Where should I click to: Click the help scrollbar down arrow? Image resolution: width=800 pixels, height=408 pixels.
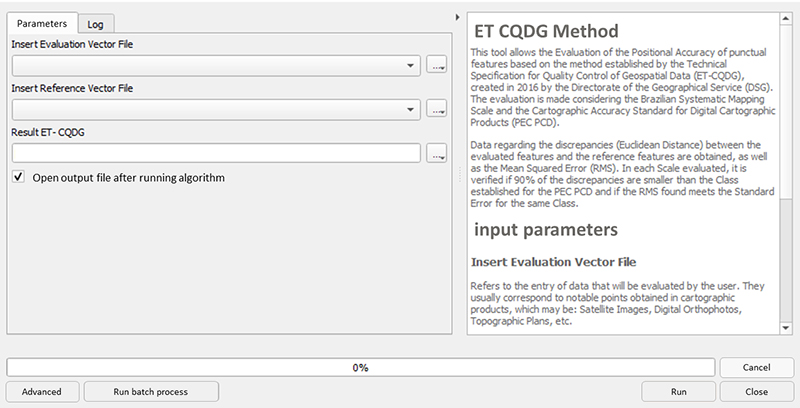787,327
